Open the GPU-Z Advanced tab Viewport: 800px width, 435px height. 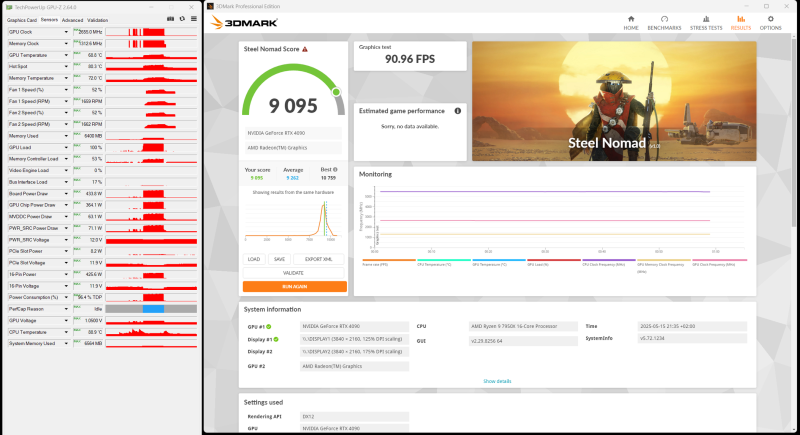click(x=72, y=20)
